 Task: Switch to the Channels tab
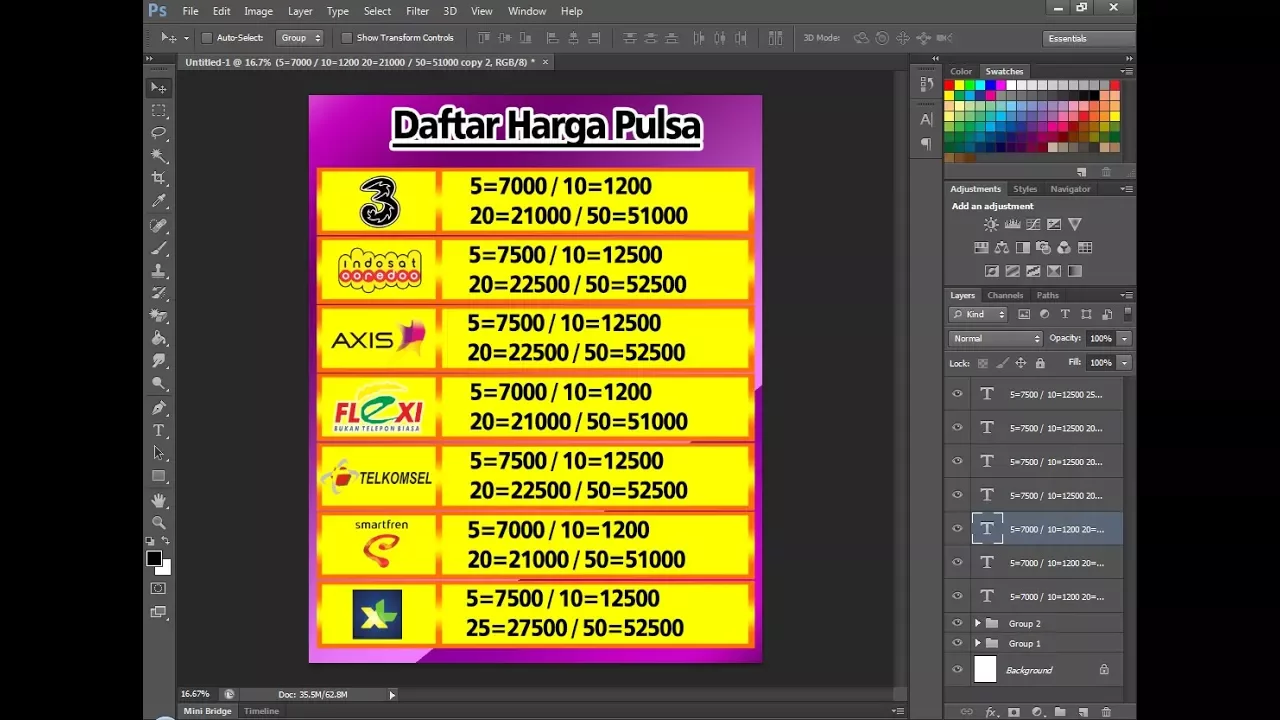[x=1005, y=295]
